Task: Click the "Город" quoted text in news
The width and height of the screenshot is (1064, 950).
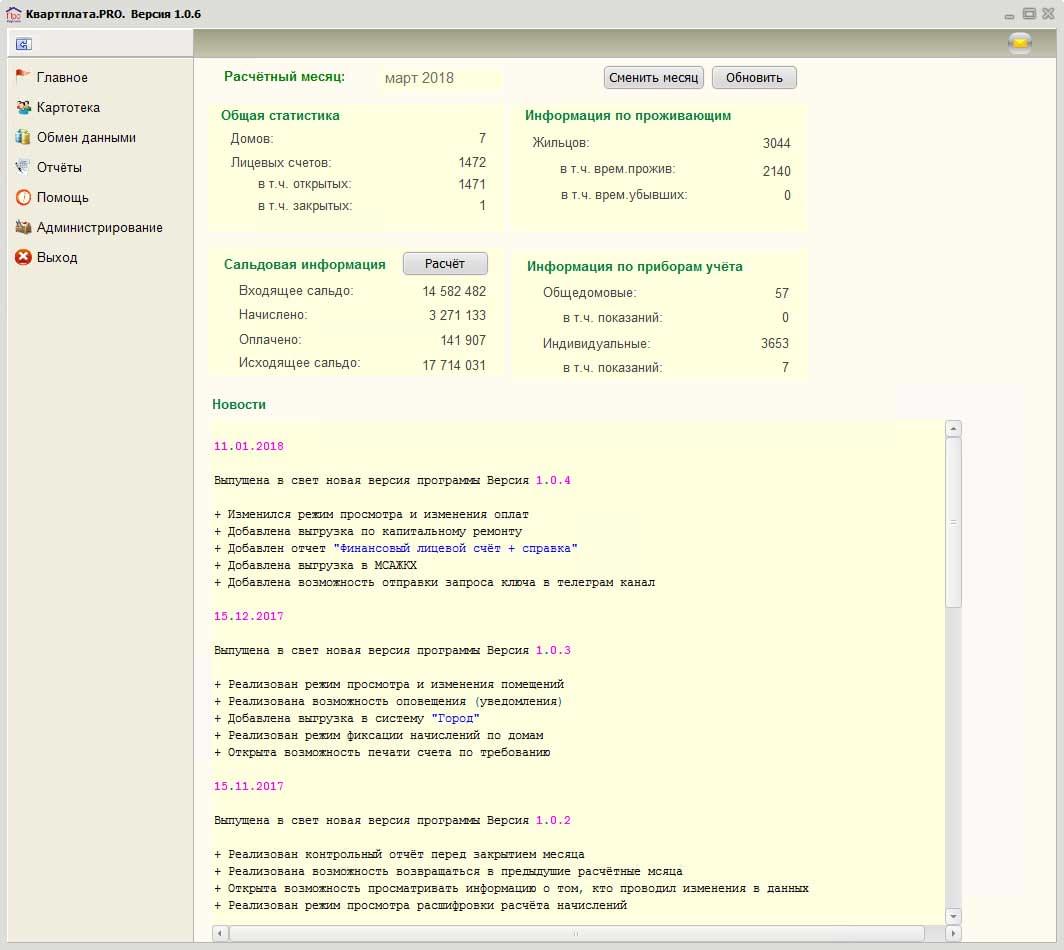Action: tap(455, 718)
